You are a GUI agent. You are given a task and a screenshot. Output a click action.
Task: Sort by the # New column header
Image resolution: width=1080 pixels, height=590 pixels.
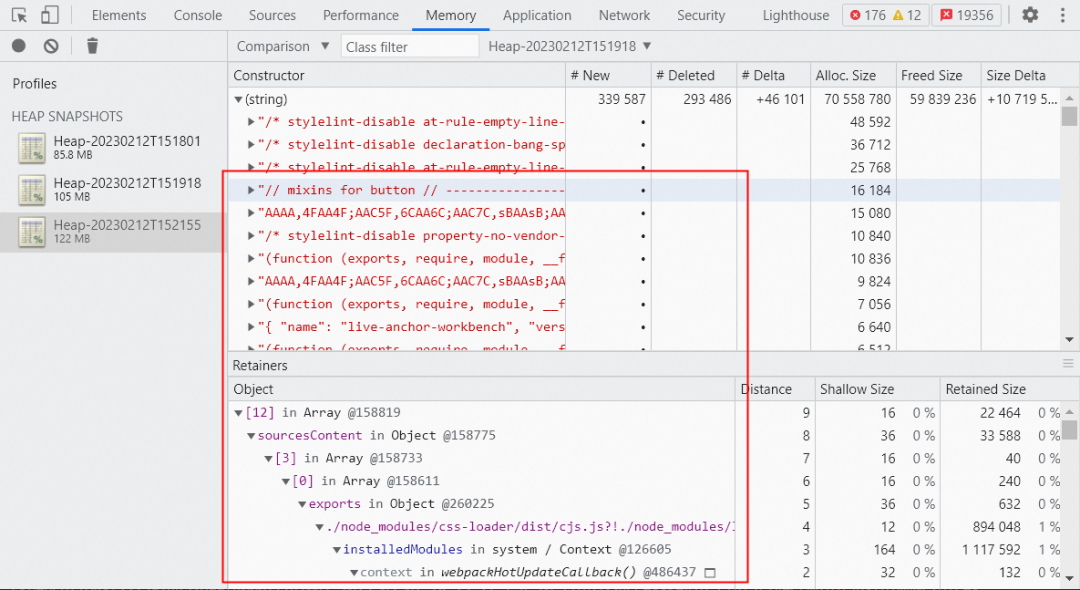click(x=608, y=75)
